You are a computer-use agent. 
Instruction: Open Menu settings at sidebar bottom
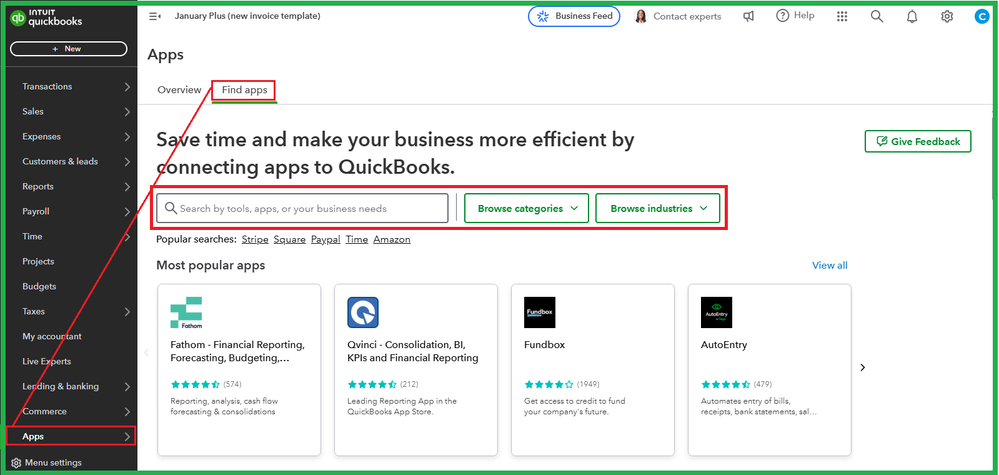tap(47, 463)
